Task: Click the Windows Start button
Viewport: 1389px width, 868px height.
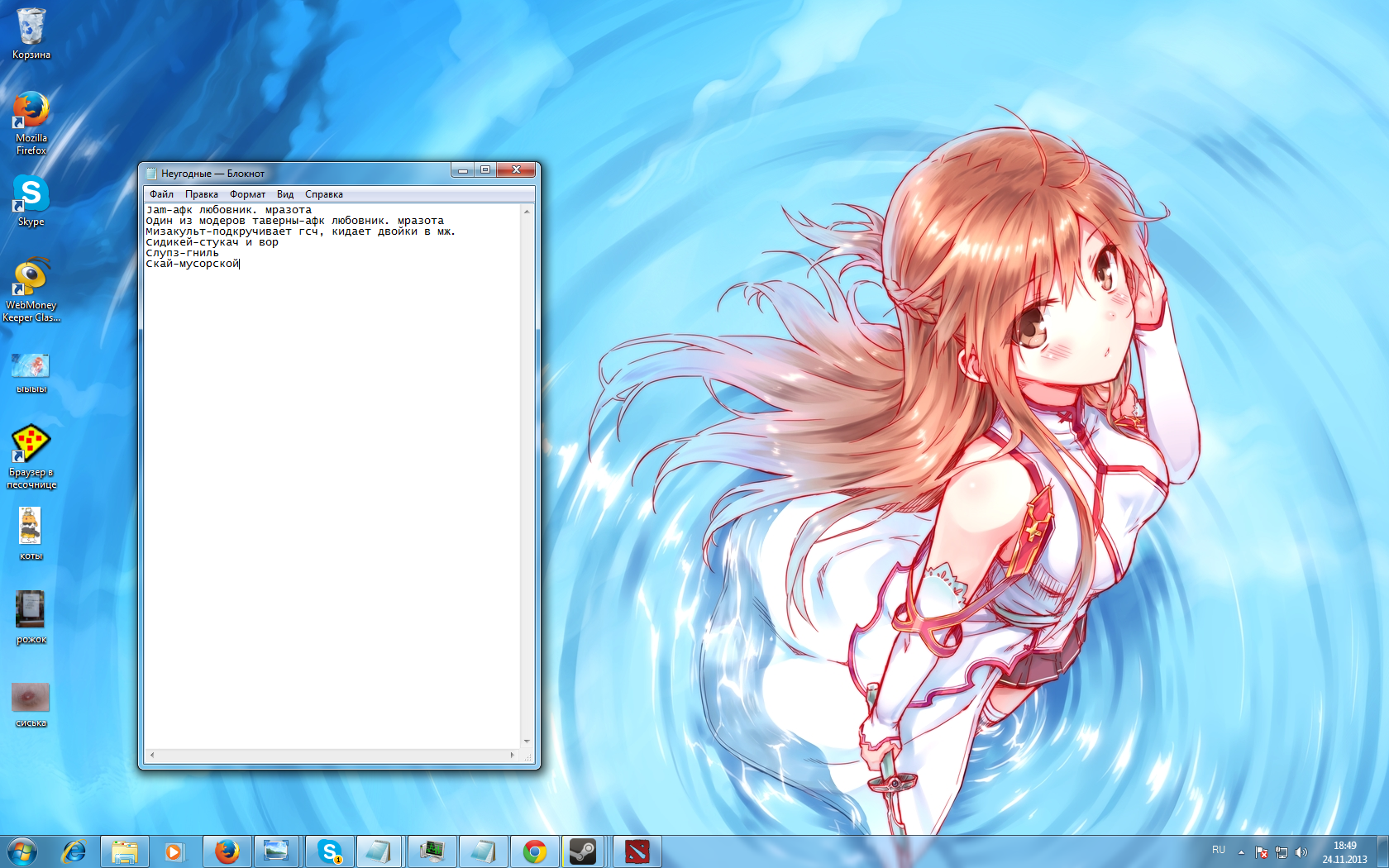Action: (x=22, y=851)
